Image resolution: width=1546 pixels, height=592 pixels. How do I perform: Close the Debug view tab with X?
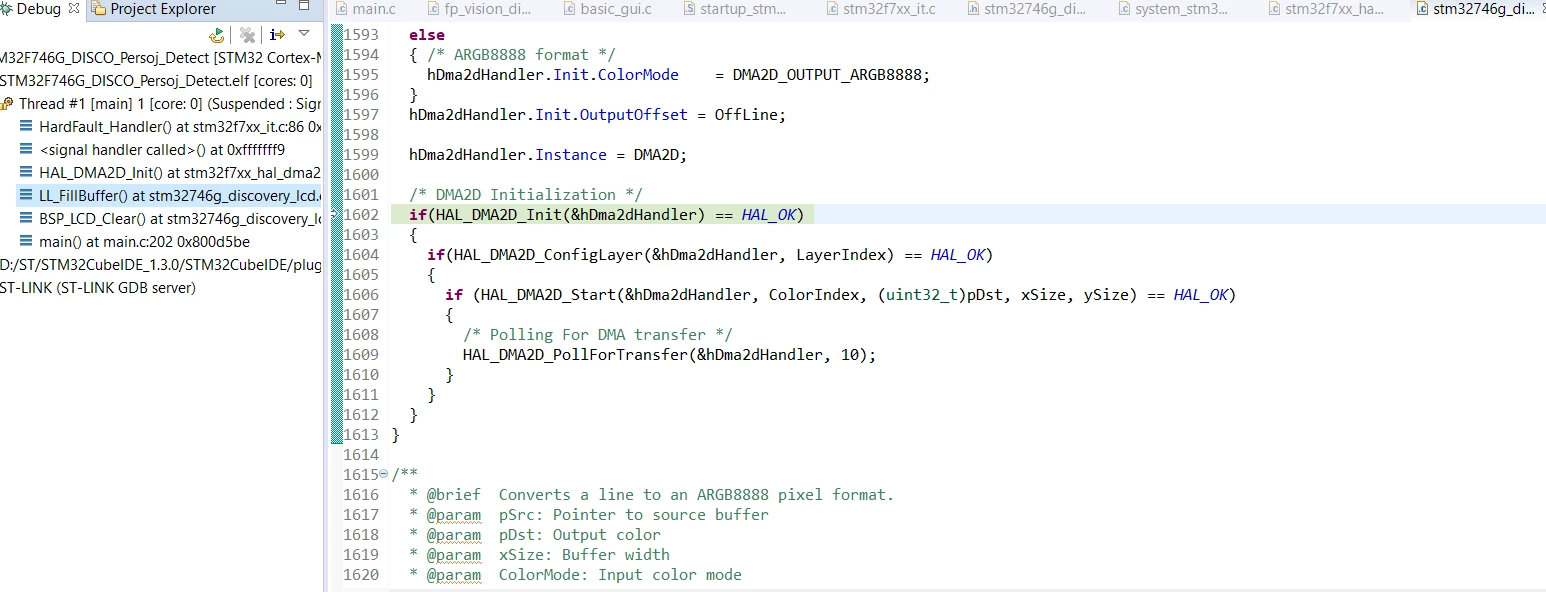point(74,8)
